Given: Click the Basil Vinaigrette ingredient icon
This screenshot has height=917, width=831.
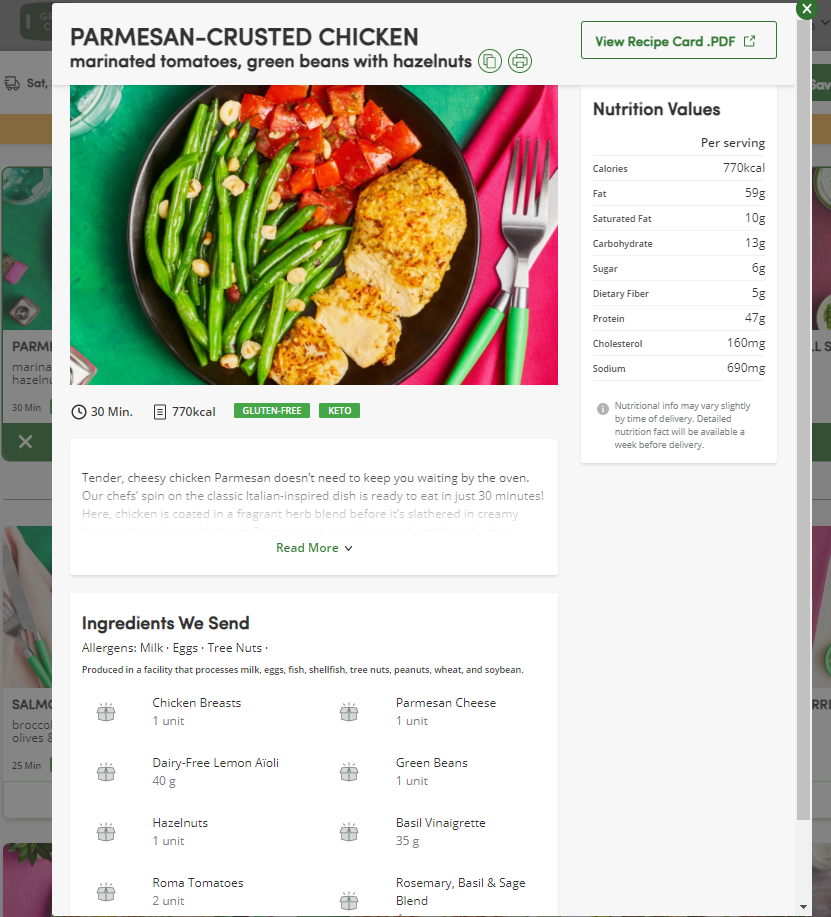Looking at the screenshot, I should tap(349, 832).
